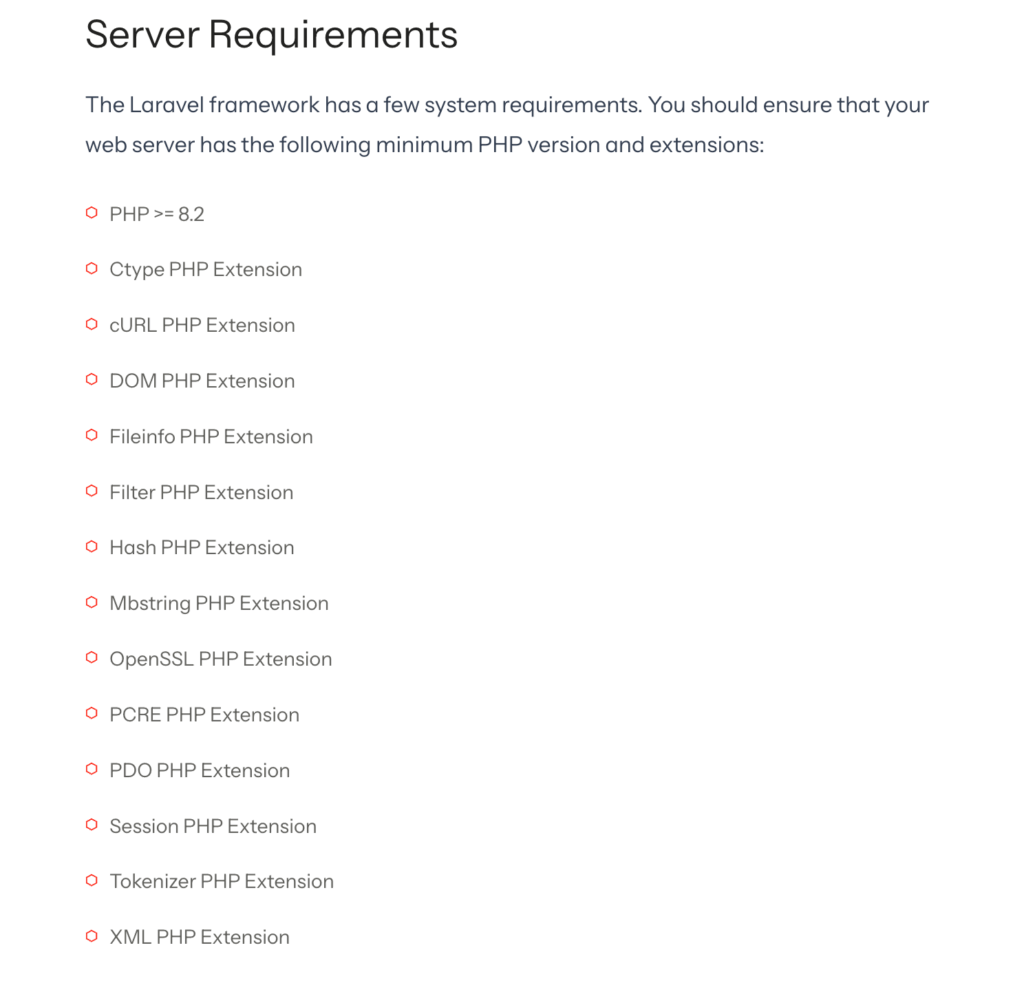The height and width of the screenshot is (983, 1024).
Task: Click the Server Requirements heading
Action: coord(271,35)
